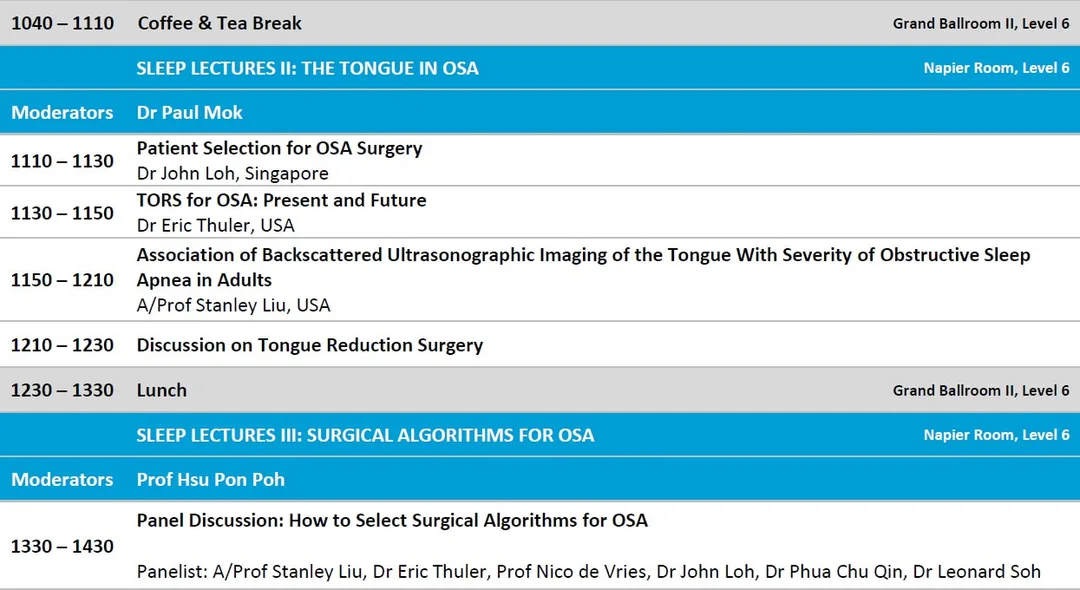Open Association of Backscattered Ultrasonographic Imaging talk
Image resolution: width=1080 pixels, height=590 pixels.
point(583,267)
